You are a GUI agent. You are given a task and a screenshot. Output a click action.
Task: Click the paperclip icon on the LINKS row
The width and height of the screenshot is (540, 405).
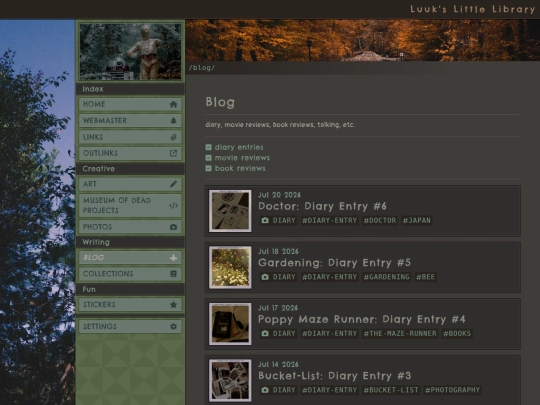pos(173,137)
